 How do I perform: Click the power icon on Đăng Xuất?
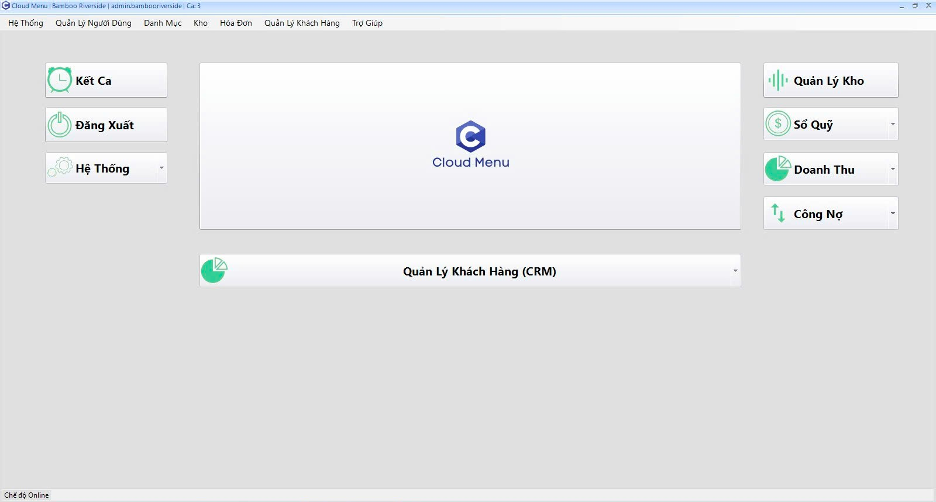pyautogui.click(x=60, y=125)
